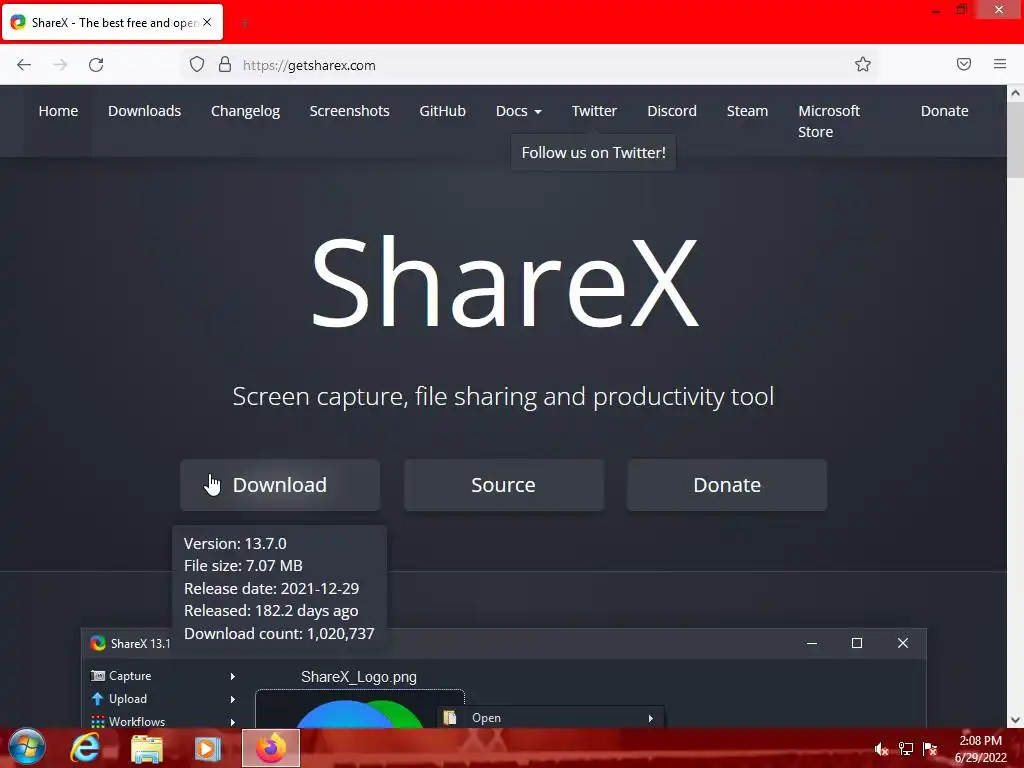Click the muted volume tray icon
This screenshot has width=1024, height=768.
882,749
